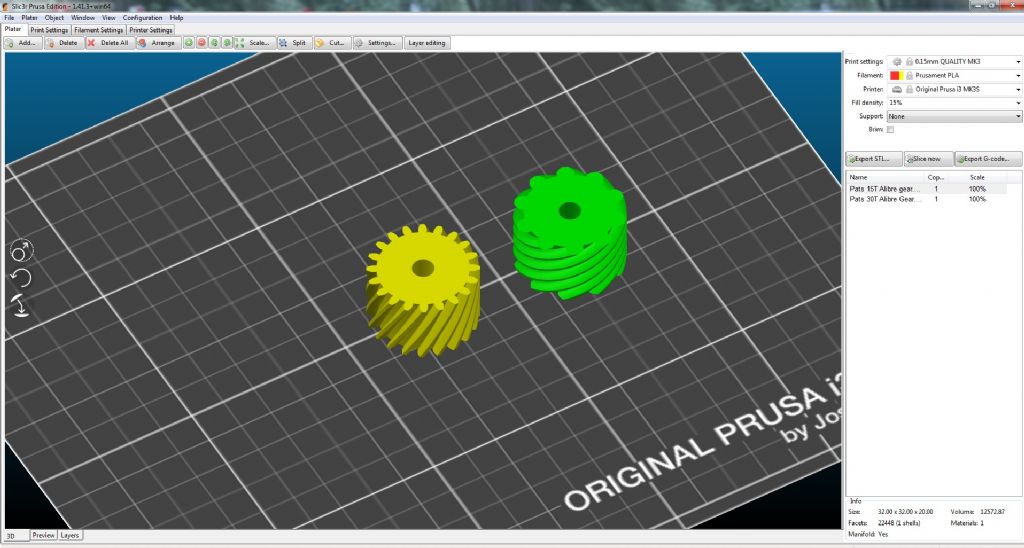Select the Layers tab at the bottom
Image resolution: width=1024 pixels, height=548 pixels.
(x=70, y=536)
